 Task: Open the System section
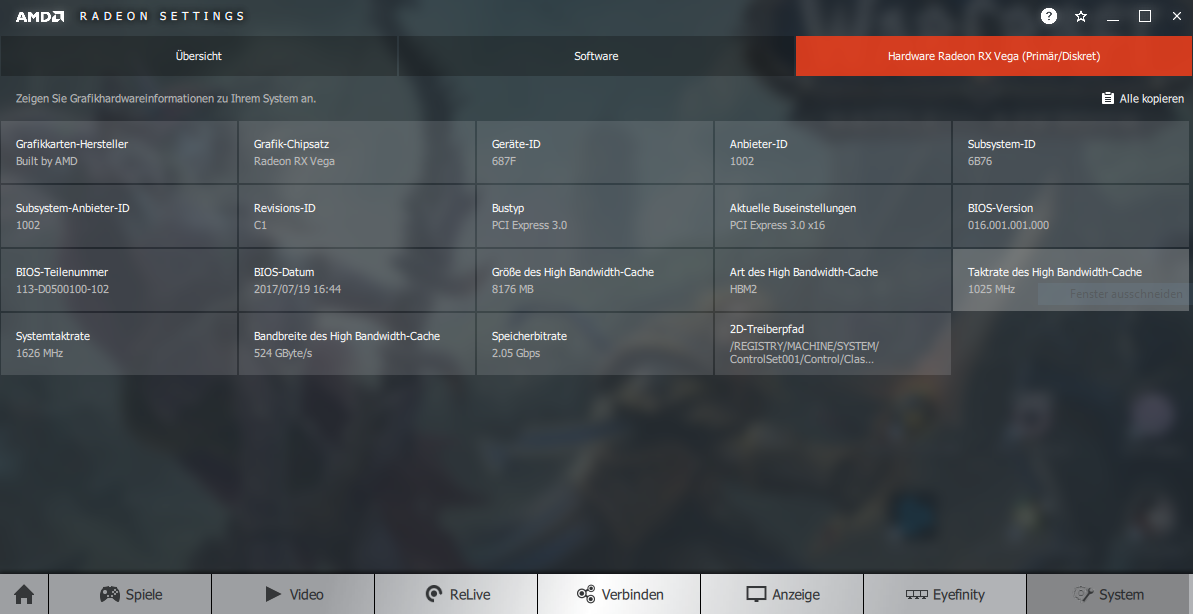1109,594
